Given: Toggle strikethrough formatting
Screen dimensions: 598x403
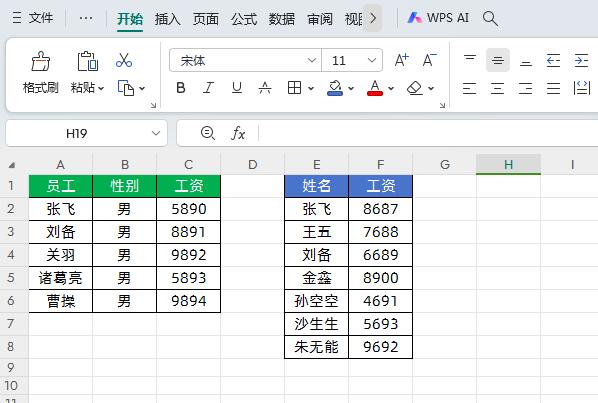Looking at the screenshot, I should 265,88.
